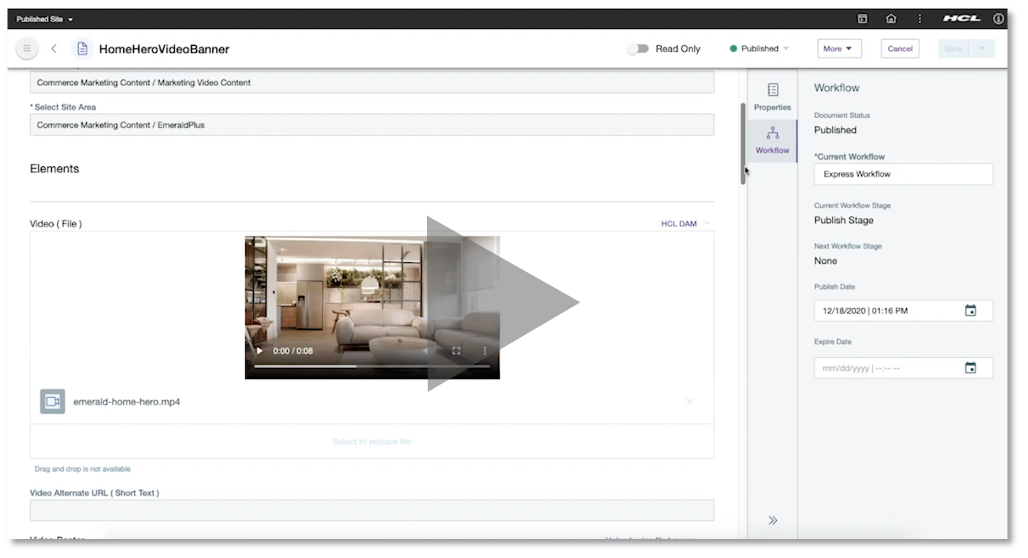Play the video preview

[260, 351]
